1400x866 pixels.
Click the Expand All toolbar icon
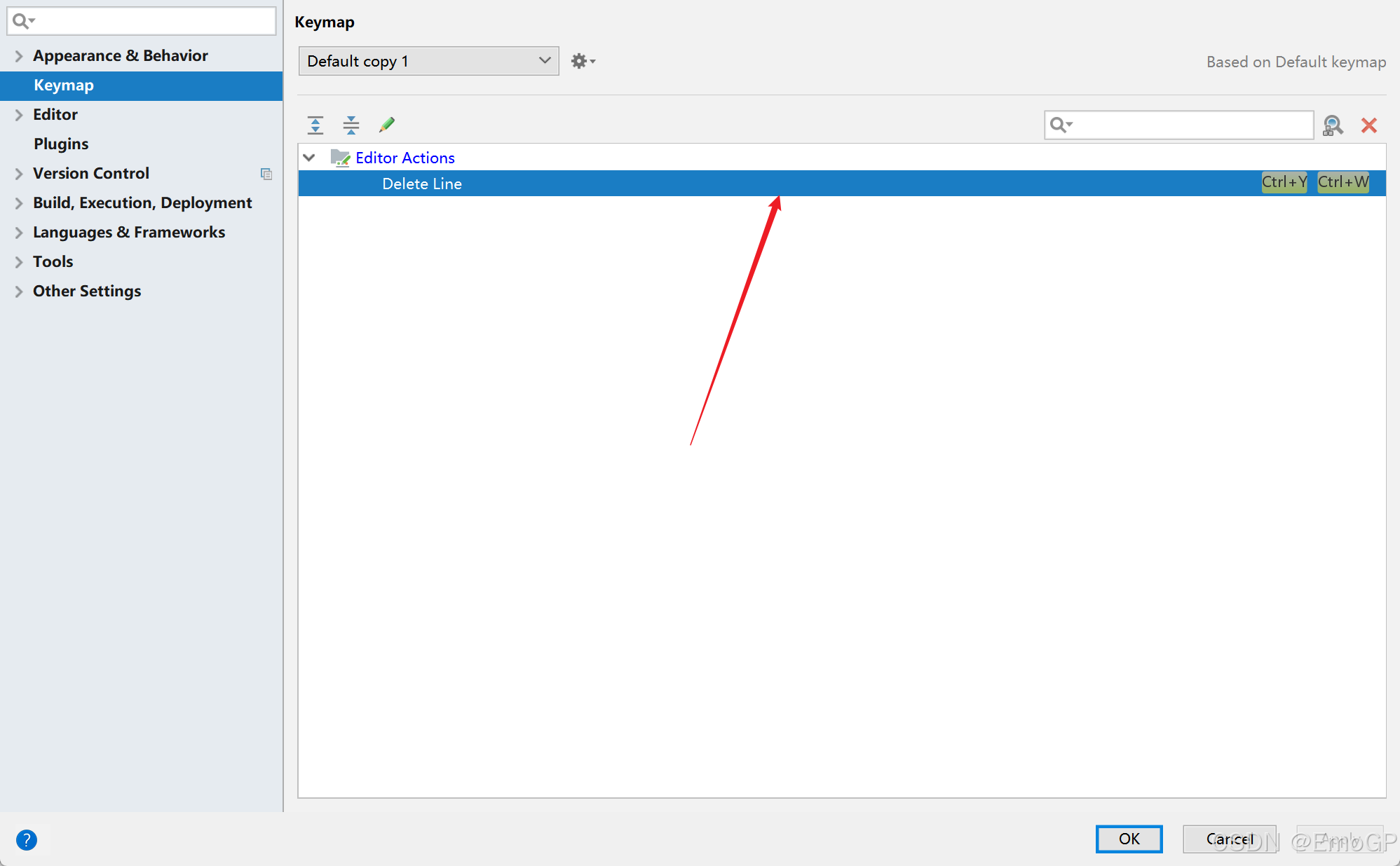tap(315, 125)
